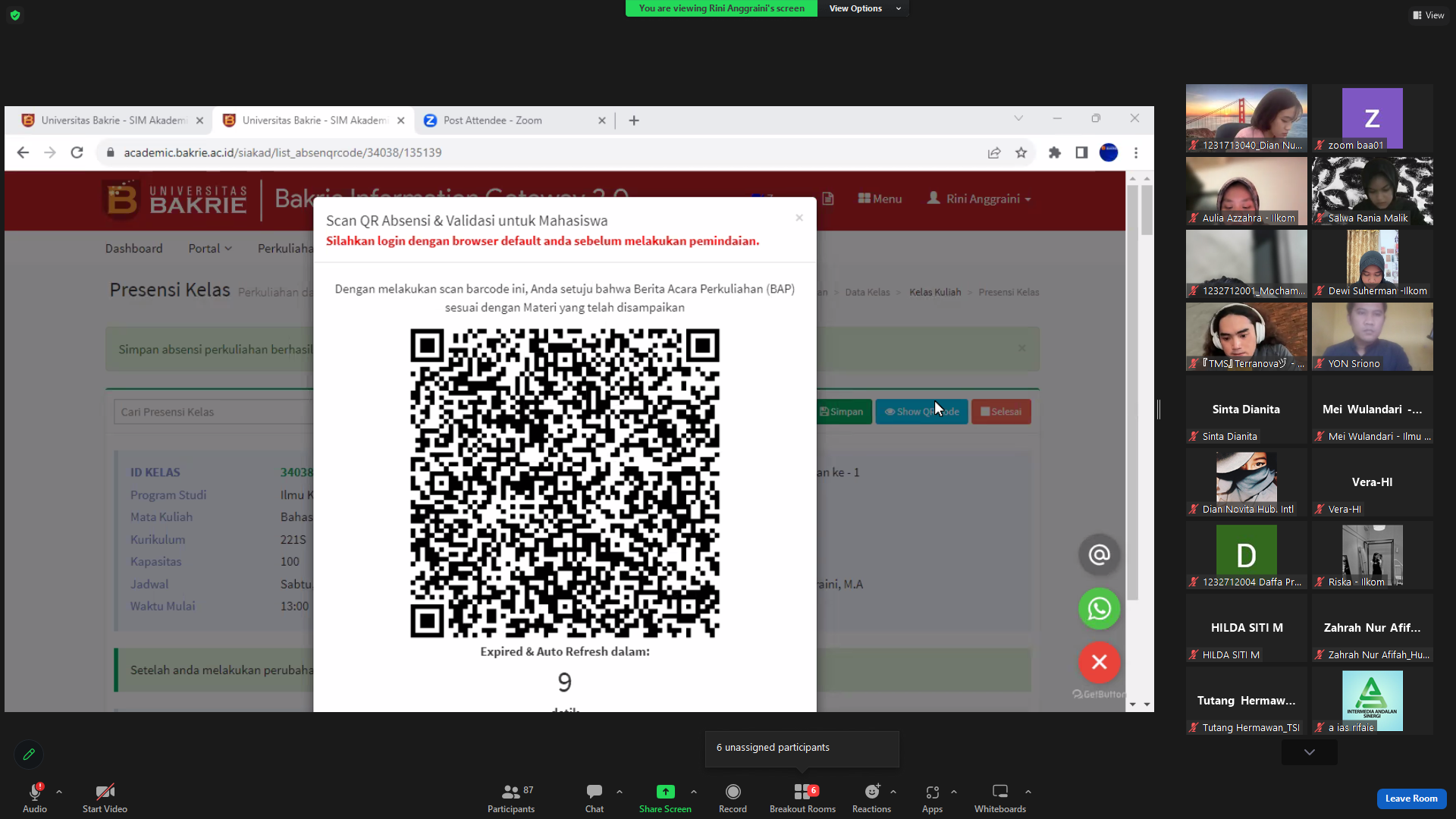Image resolution: width=1456 pixels, height=819 pixels.
Task: Close the red floating contact button
Action: (1099, 662)
